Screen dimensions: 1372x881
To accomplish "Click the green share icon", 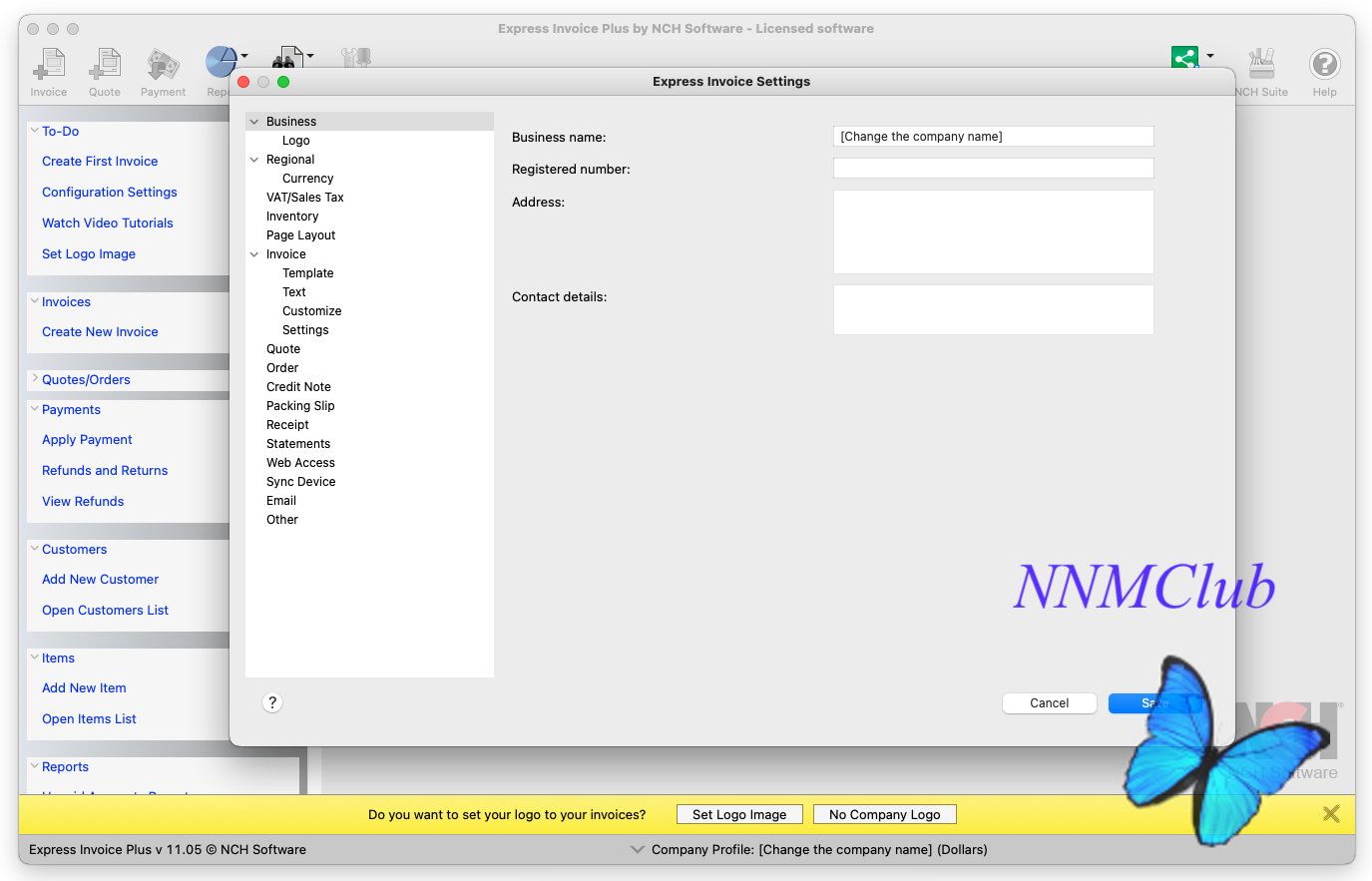I will point(1184,57).
